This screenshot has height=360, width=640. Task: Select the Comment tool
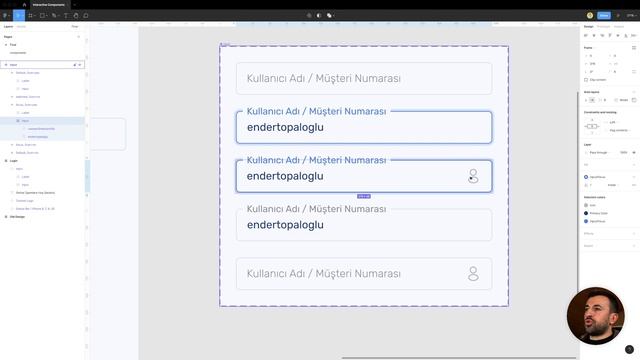tap(86, 16)
